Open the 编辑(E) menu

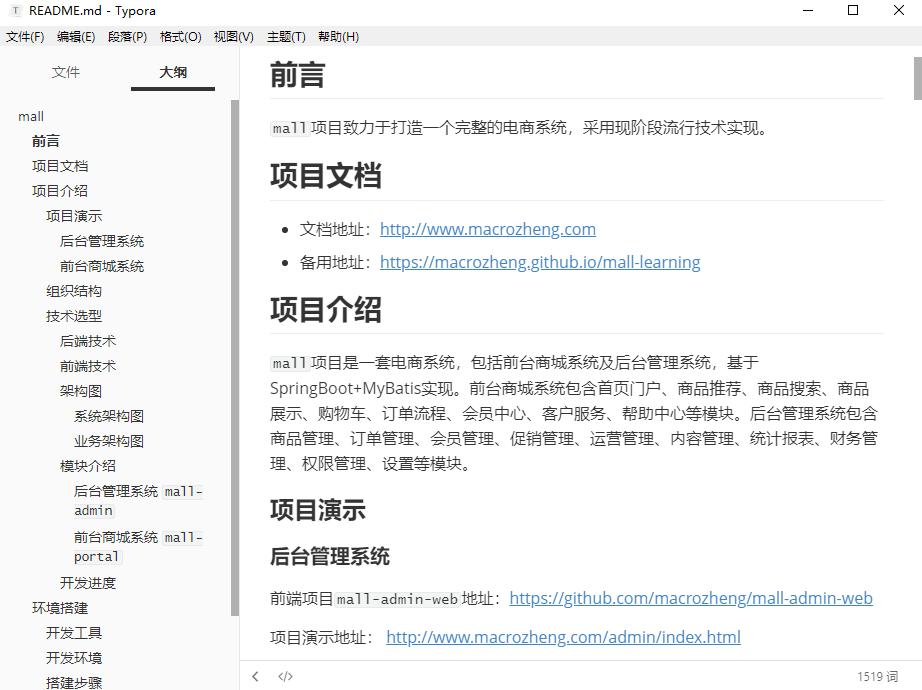(76, 37)
